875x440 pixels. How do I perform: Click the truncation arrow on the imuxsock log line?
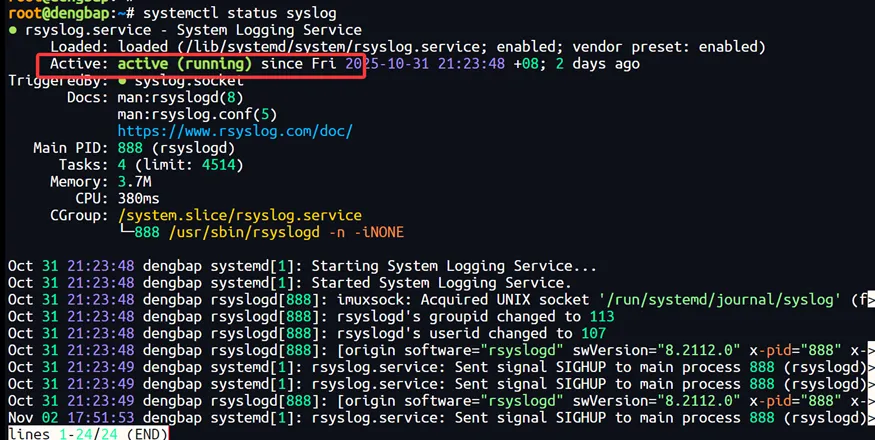pyautogui.click(x=868, y=299)
